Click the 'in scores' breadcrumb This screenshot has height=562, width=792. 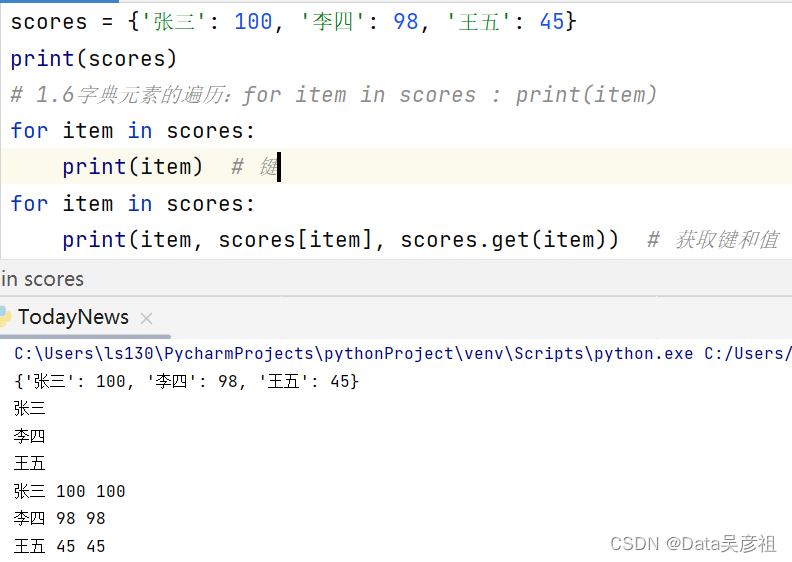point(42,279)
